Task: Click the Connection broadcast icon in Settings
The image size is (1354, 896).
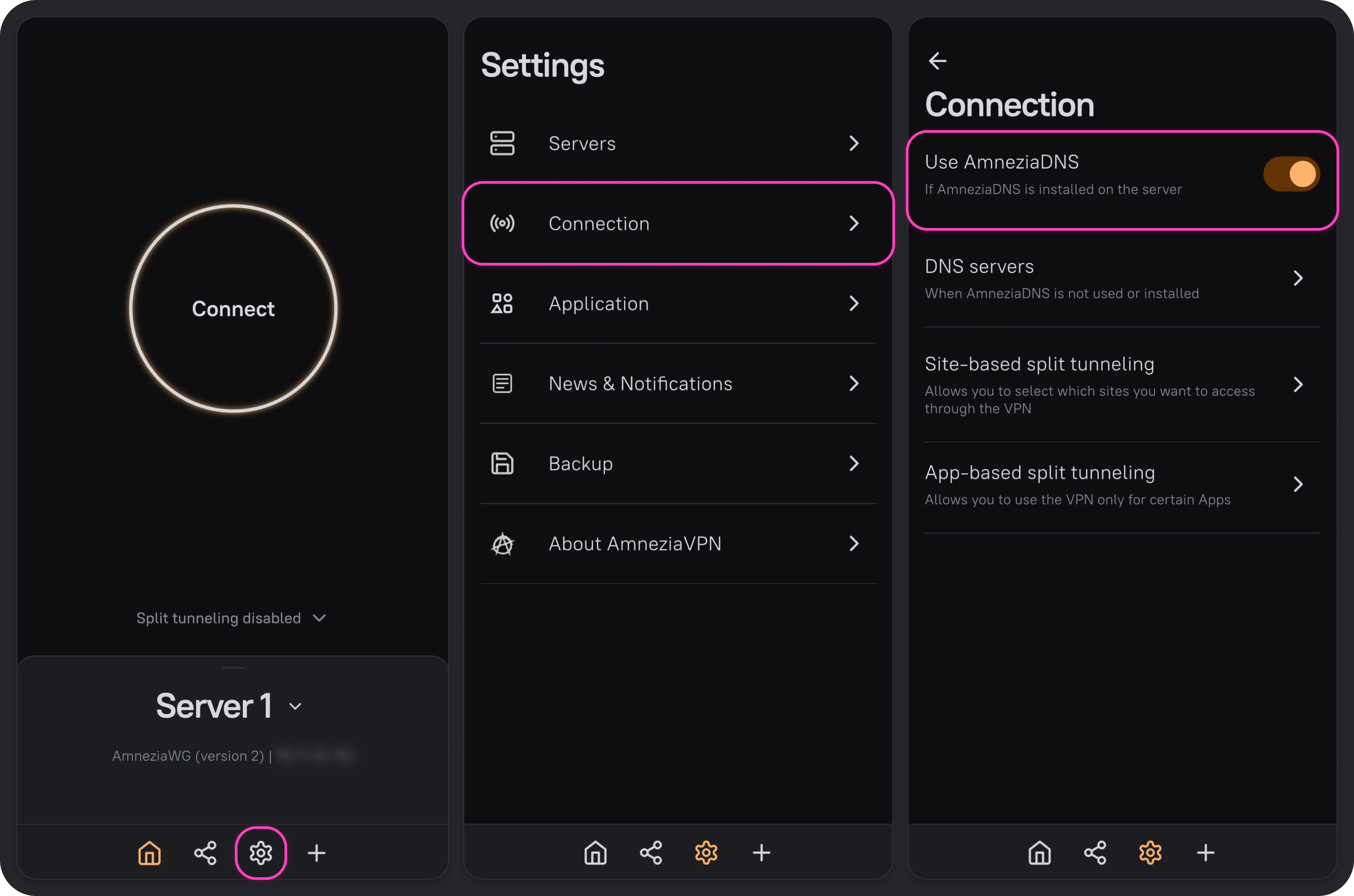Action: tap(502, 224)
